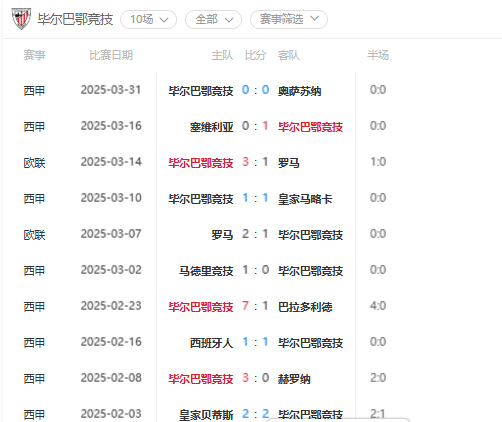502x422 pixels.
Task: Click the 比赛日期 column header
Action: click(x=111, y=55)
